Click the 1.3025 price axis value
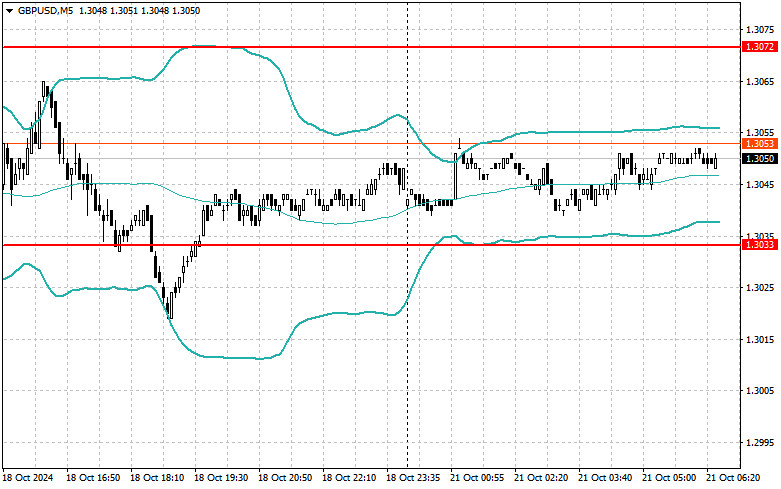The image size is (781, 489). (x=760, y=288)
